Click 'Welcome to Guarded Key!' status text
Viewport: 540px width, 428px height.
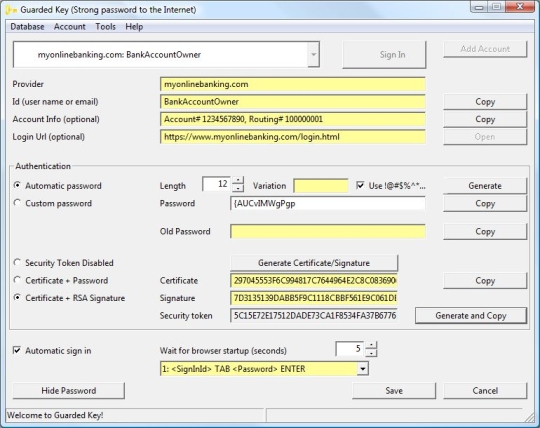point(55,415)
